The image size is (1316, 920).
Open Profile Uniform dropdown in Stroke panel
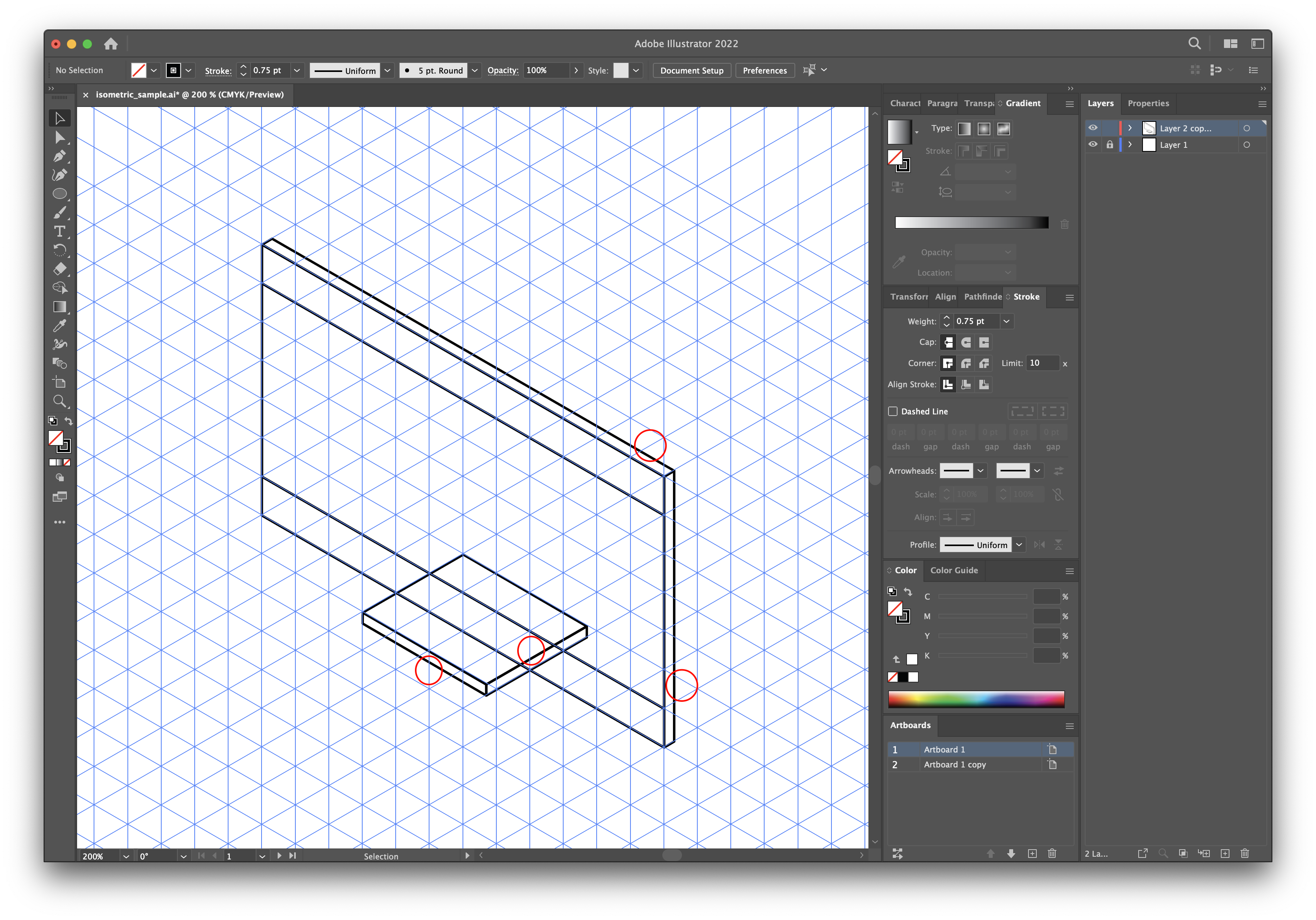[1019, 545]
